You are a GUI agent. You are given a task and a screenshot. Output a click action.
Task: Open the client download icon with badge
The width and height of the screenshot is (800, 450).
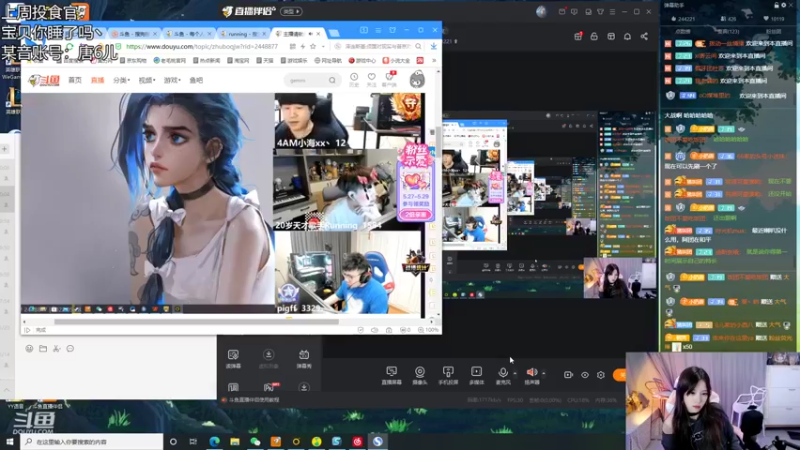[x=389, y=79]
